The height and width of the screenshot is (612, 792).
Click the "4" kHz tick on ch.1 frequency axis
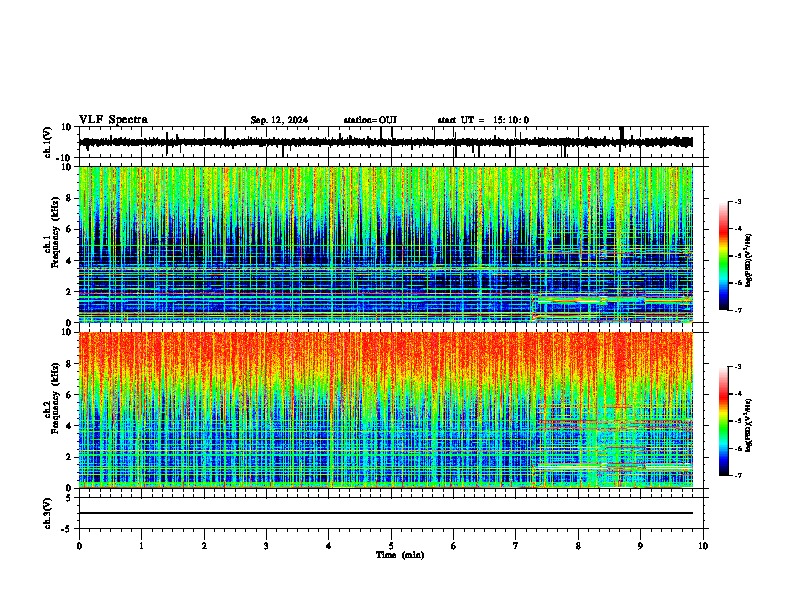coord(69,261)
